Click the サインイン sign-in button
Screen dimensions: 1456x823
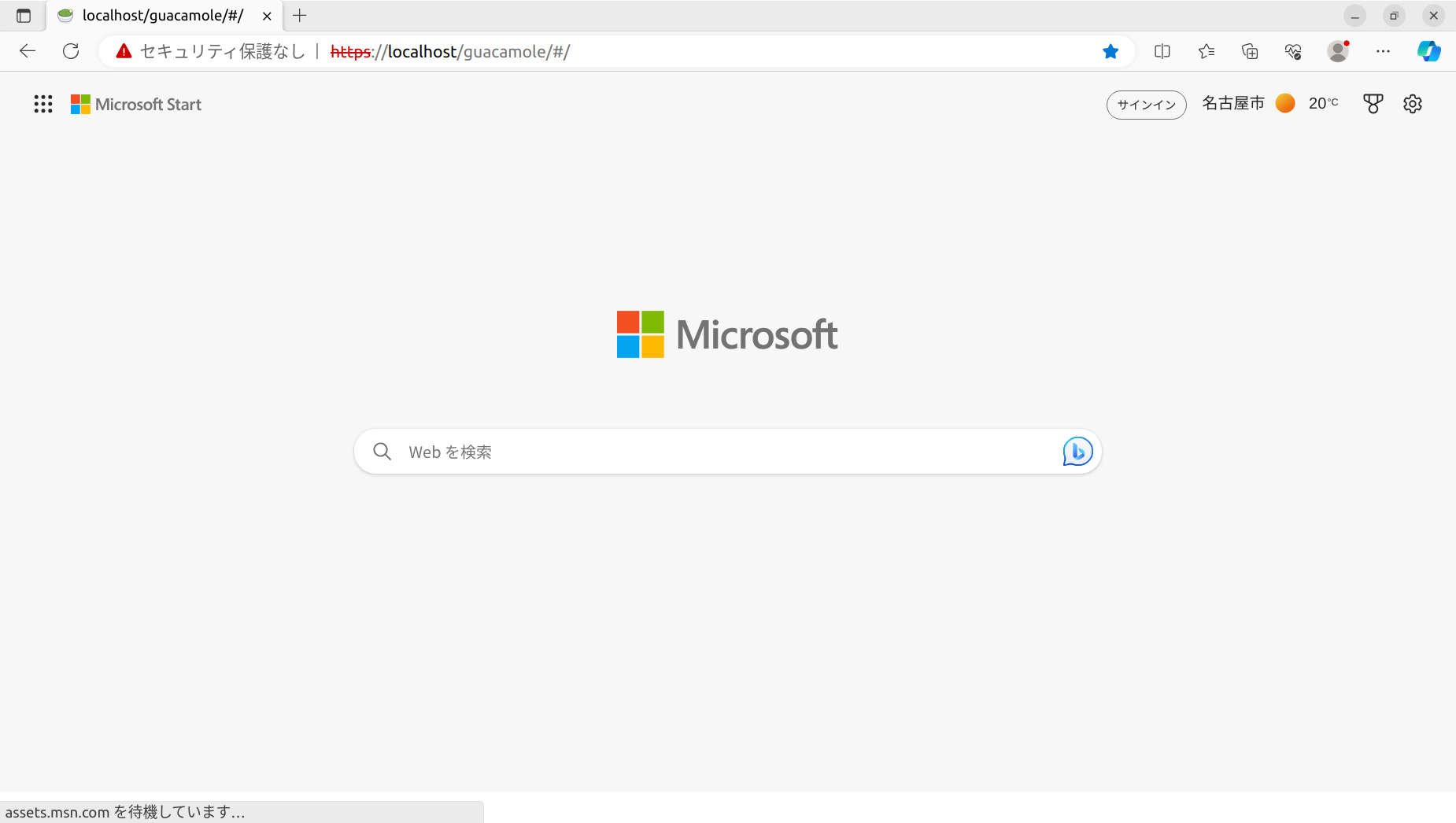pos(1147,105)
